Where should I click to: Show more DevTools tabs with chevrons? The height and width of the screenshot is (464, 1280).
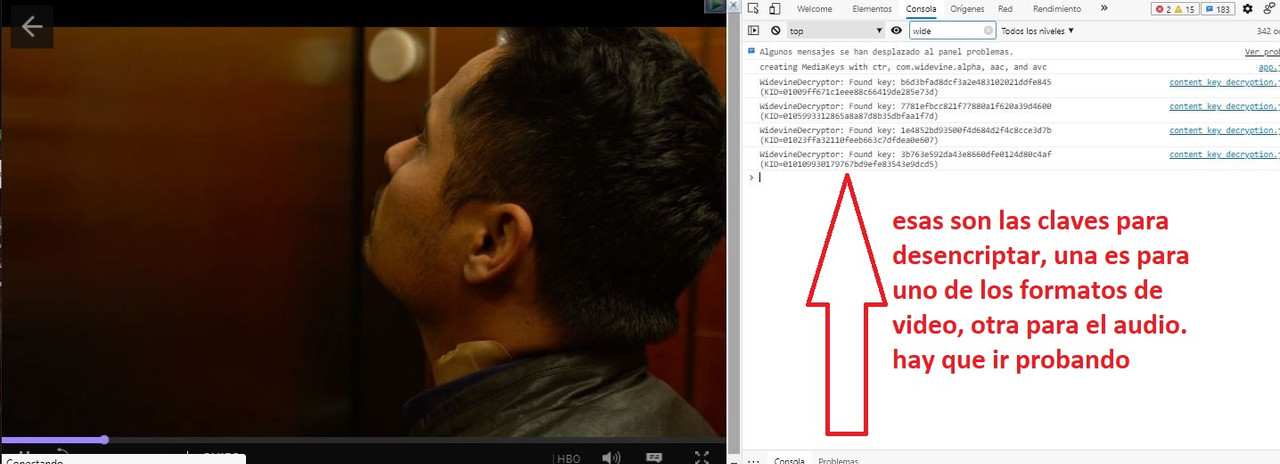(1104, 9)
